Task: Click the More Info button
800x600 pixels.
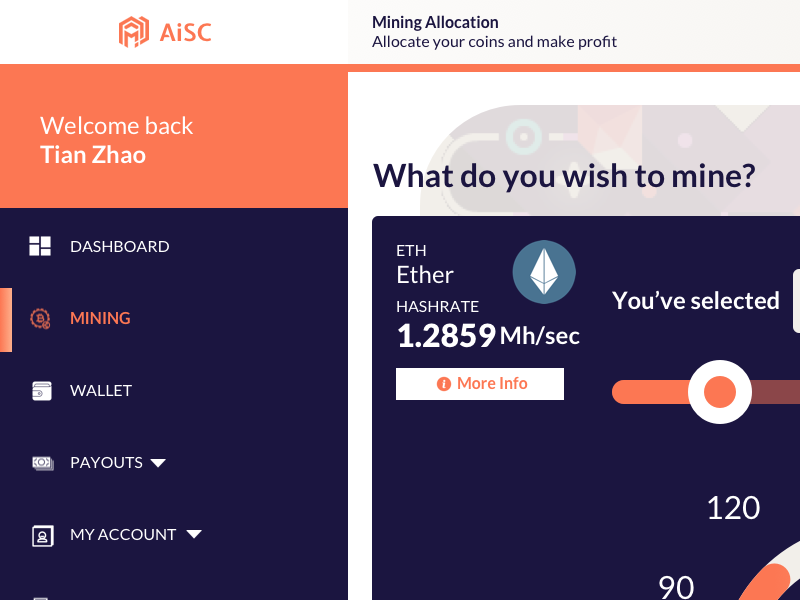Action: pyautogui.click(x=480, y=383)
